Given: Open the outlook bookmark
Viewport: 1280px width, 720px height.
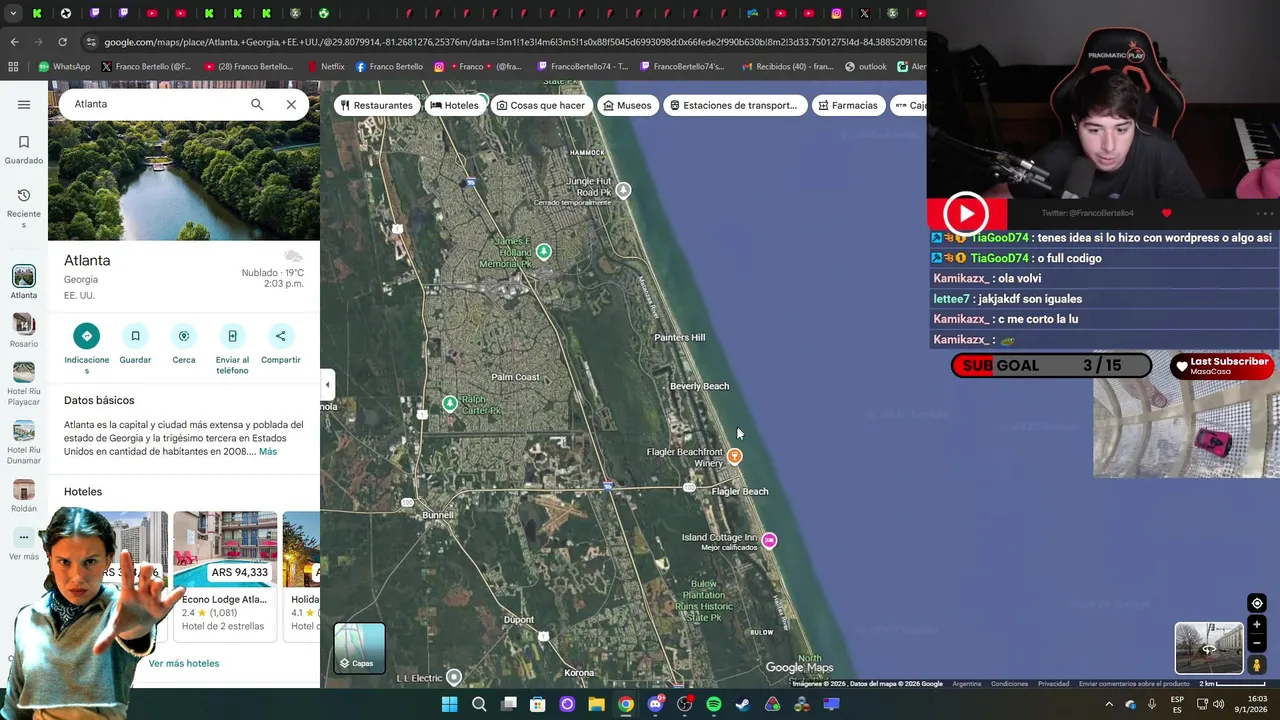Looking at the screenshot, I should click(866, 67).
